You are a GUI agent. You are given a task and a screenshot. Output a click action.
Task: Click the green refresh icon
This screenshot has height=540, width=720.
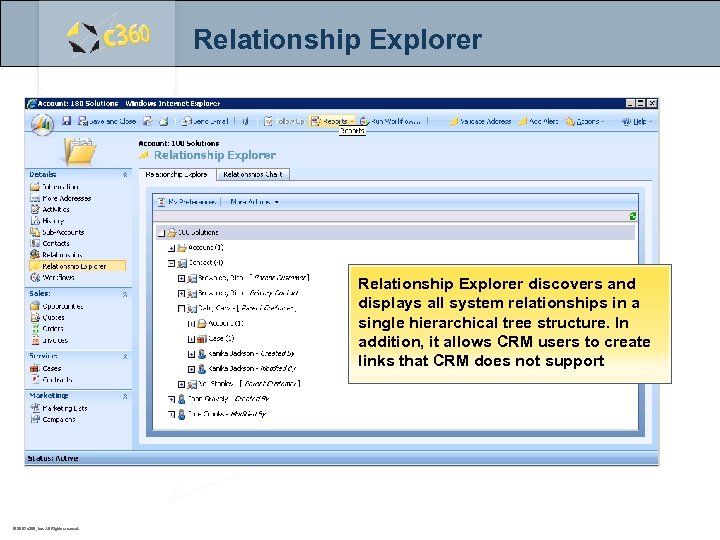(632, 216)
